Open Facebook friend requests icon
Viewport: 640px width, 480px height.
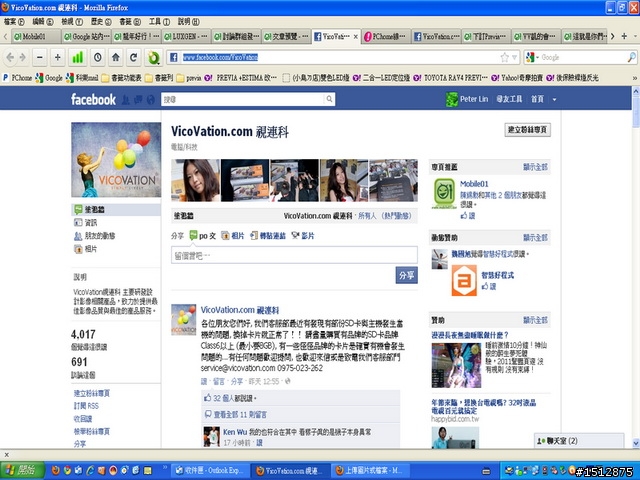click(126, 100)
